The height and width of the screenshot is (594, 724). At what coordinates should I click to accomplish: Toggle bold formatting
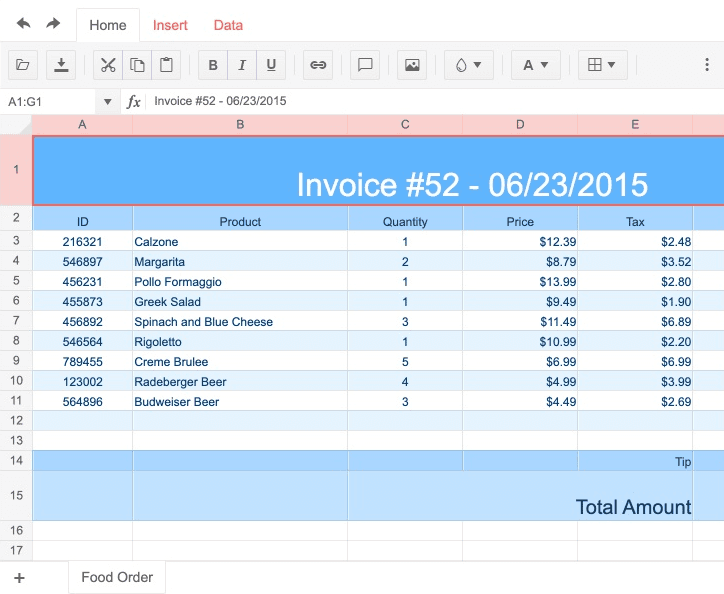[213, 65]
